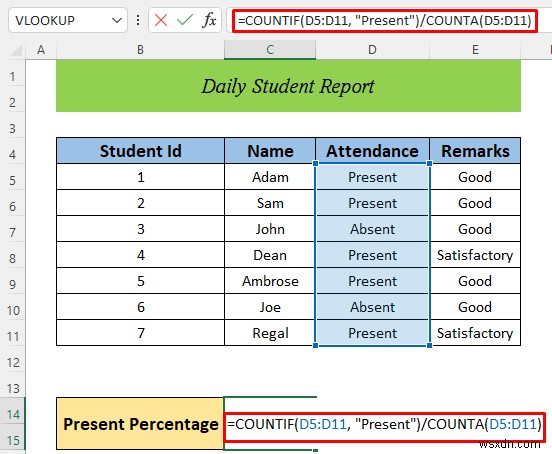Select the cell containing Dean

[x=270, y=255]
